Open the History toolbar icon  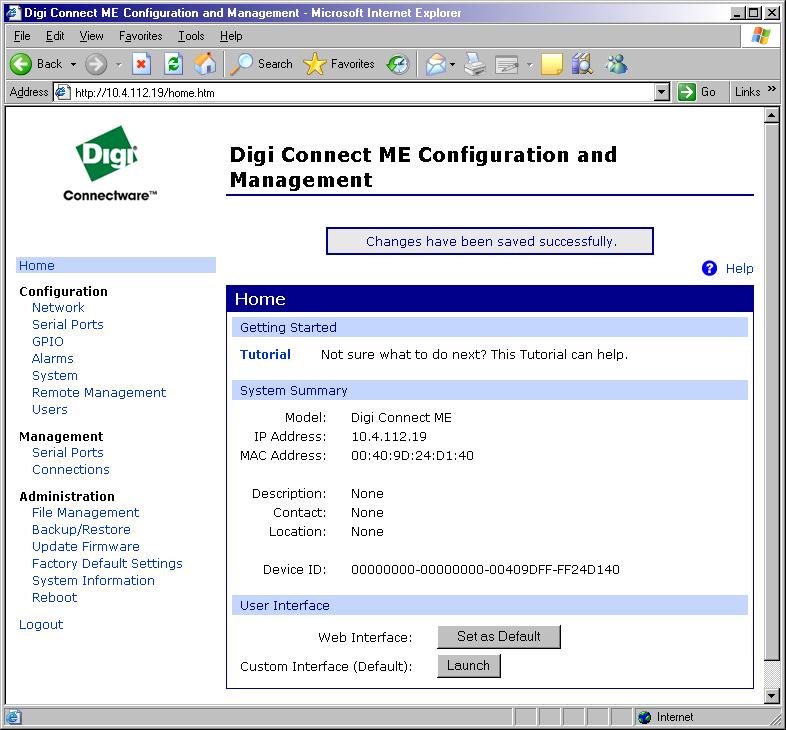point(397,64)
